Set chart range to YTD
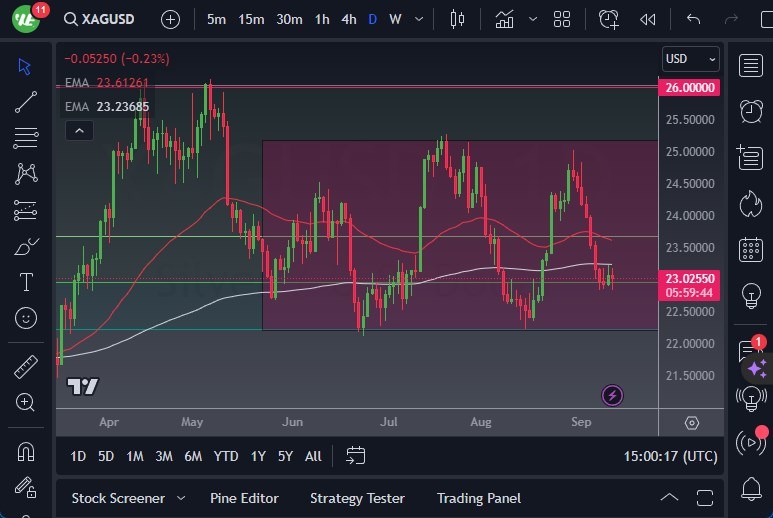Image resolution: width=773 pixels, height=518 pixels. tap(226, 456)
